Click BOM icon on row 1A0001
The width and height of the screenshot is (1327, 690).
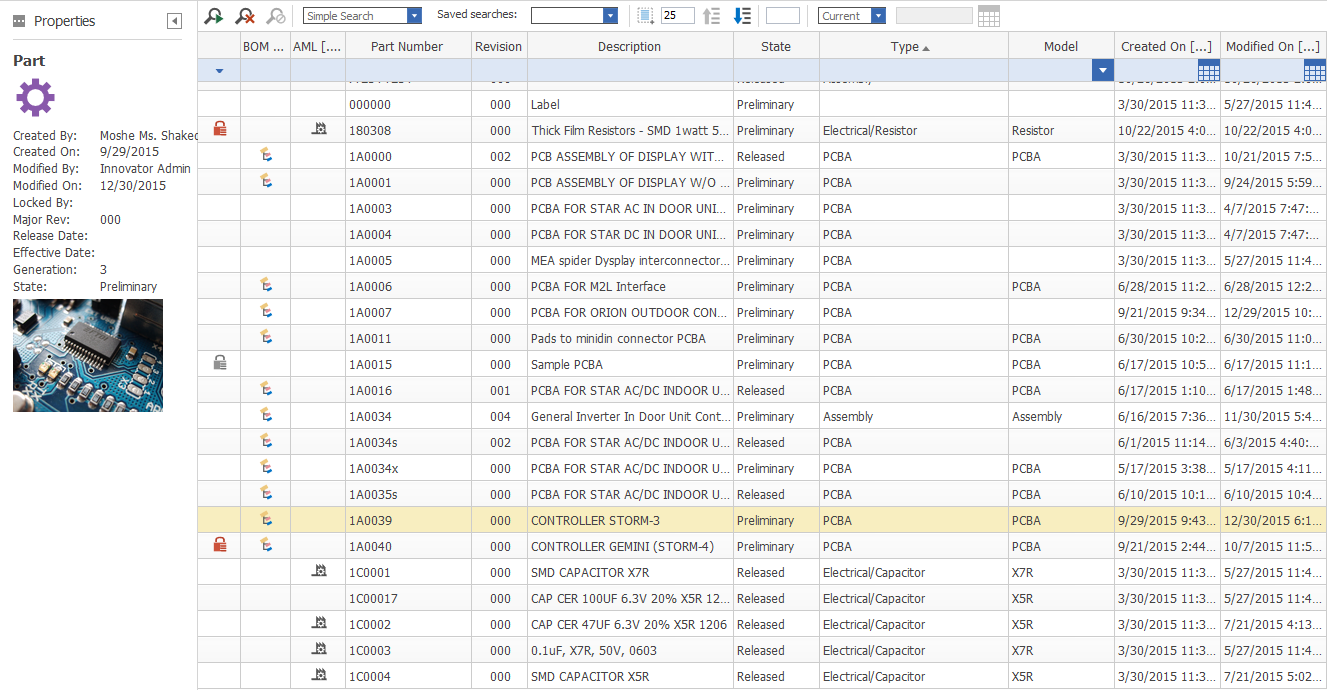(x=266, y=181)
